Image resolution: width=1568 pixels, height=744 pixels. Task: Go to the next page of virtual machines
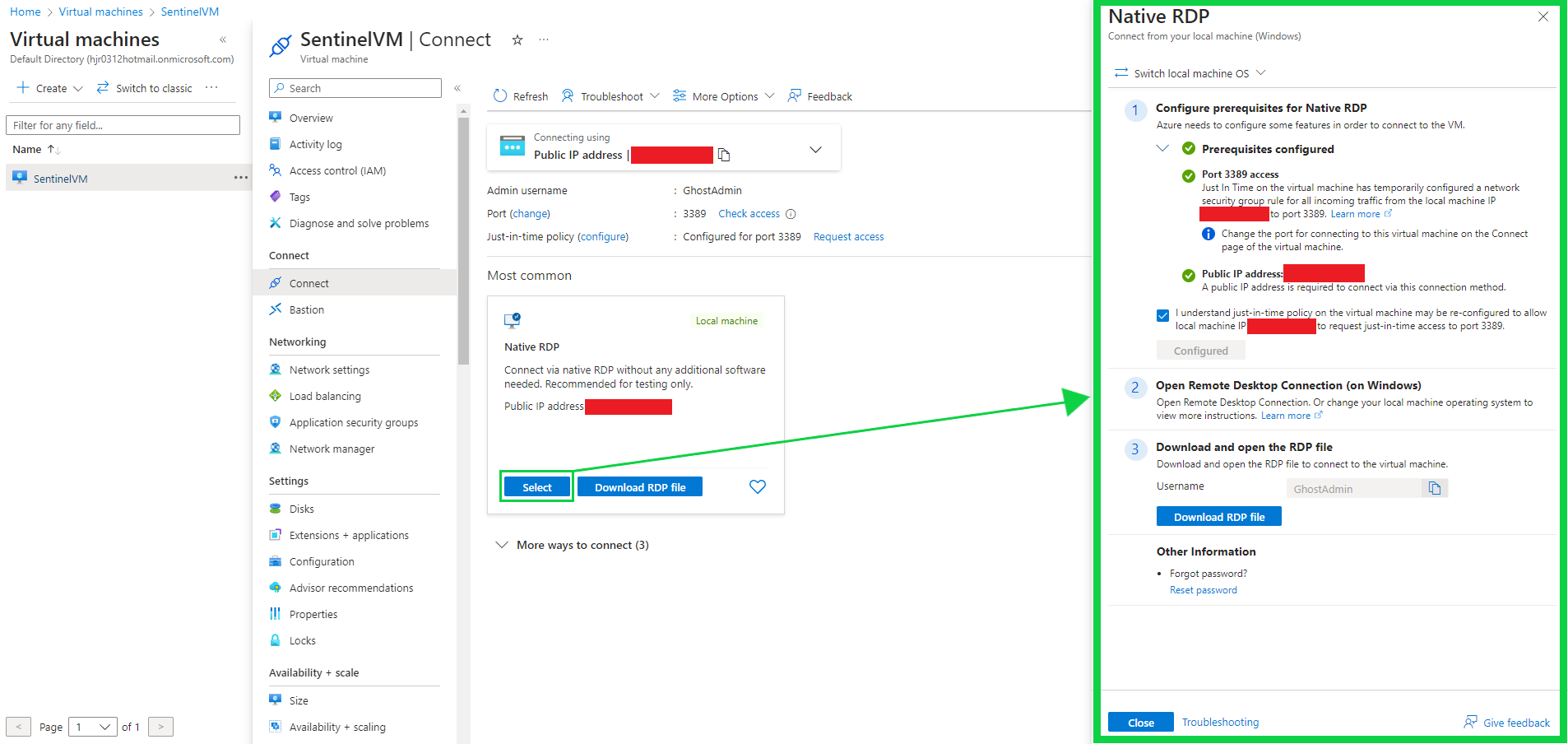(161, 727)
